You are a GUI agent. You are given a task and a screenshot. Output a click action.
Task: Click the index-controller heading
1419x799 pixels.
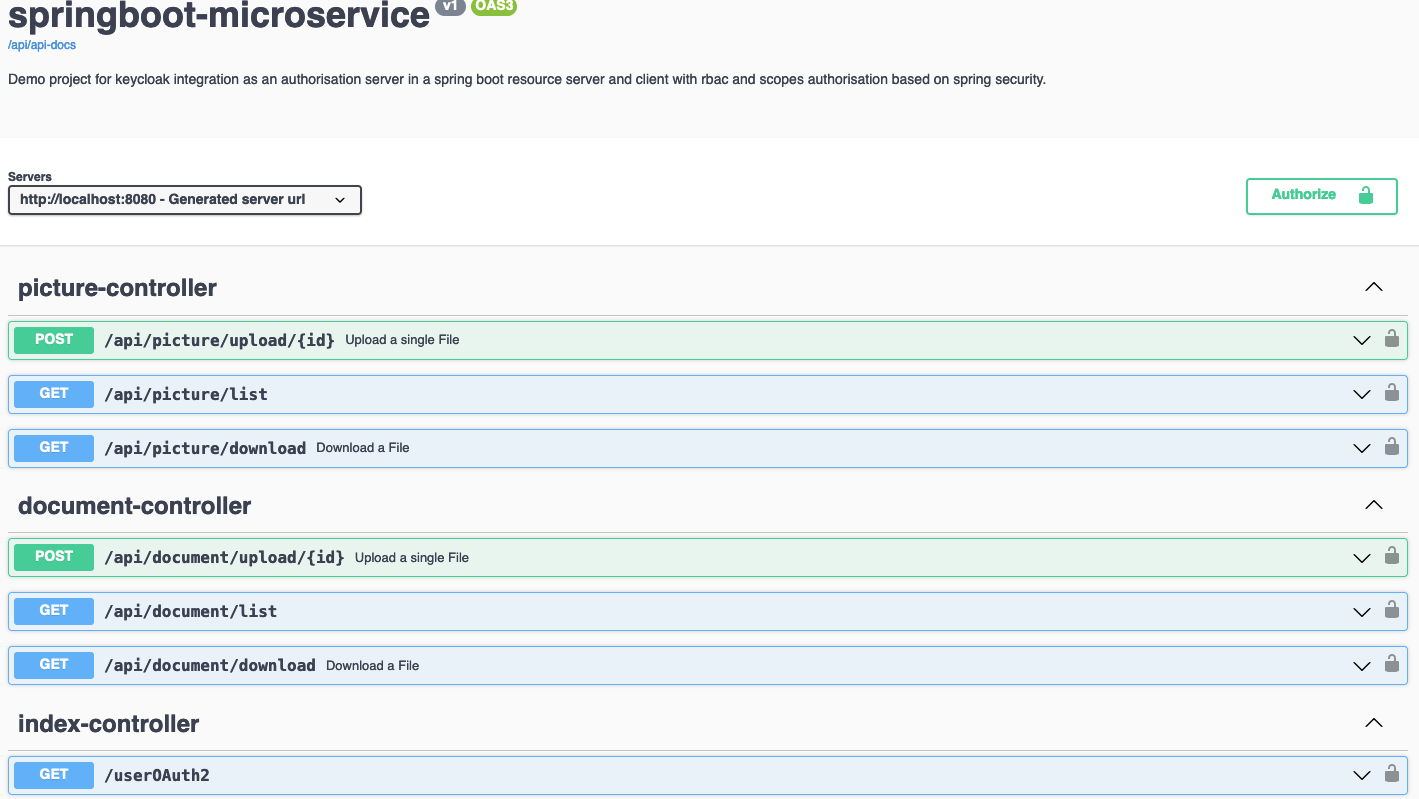tap(109, 724)
